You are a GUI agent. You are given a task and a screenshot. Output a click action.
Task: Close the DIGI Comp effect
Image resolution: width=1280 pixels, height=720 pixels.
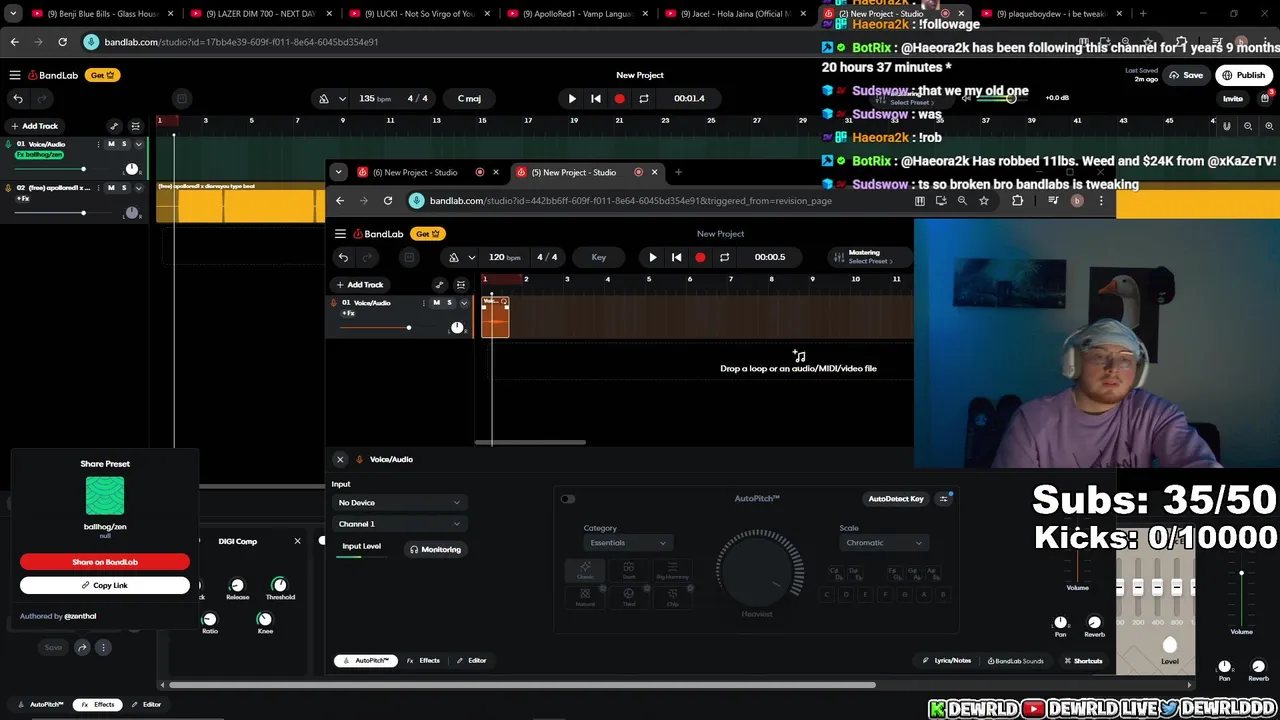297,541
